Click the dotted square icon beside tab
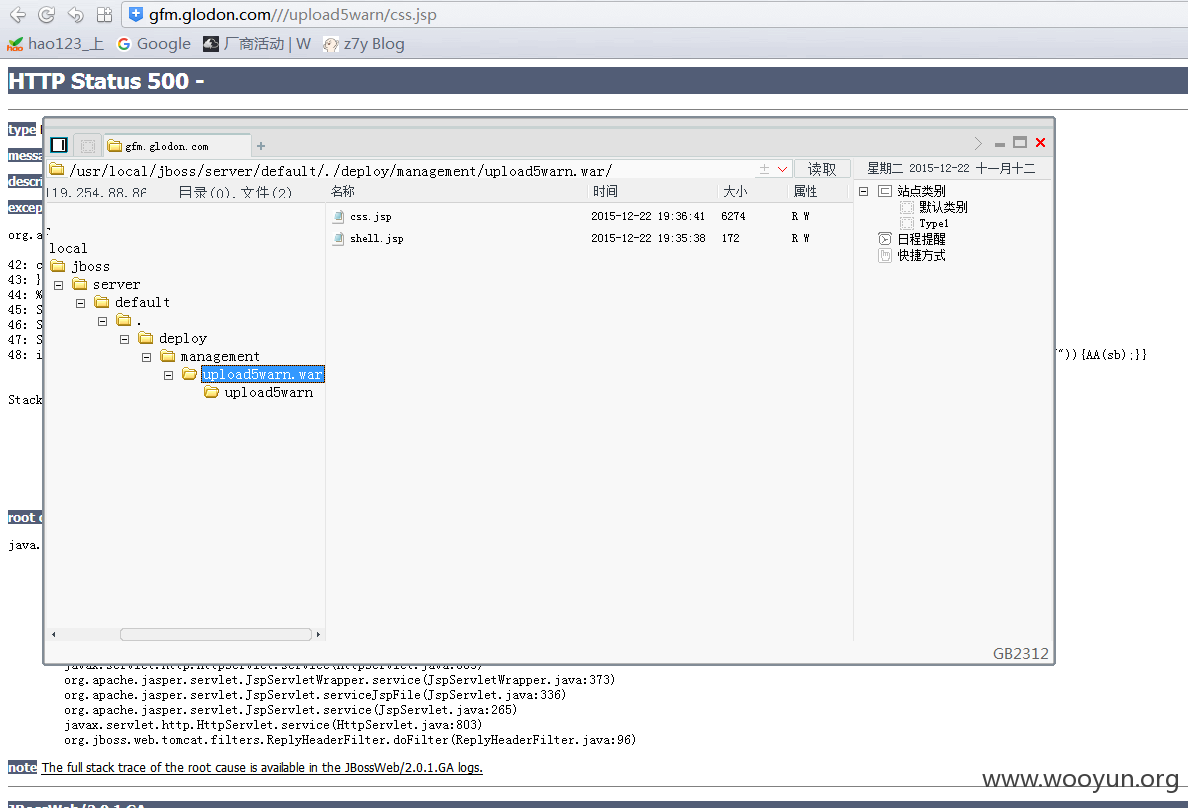1188x808 pixels. pos(88,146)
